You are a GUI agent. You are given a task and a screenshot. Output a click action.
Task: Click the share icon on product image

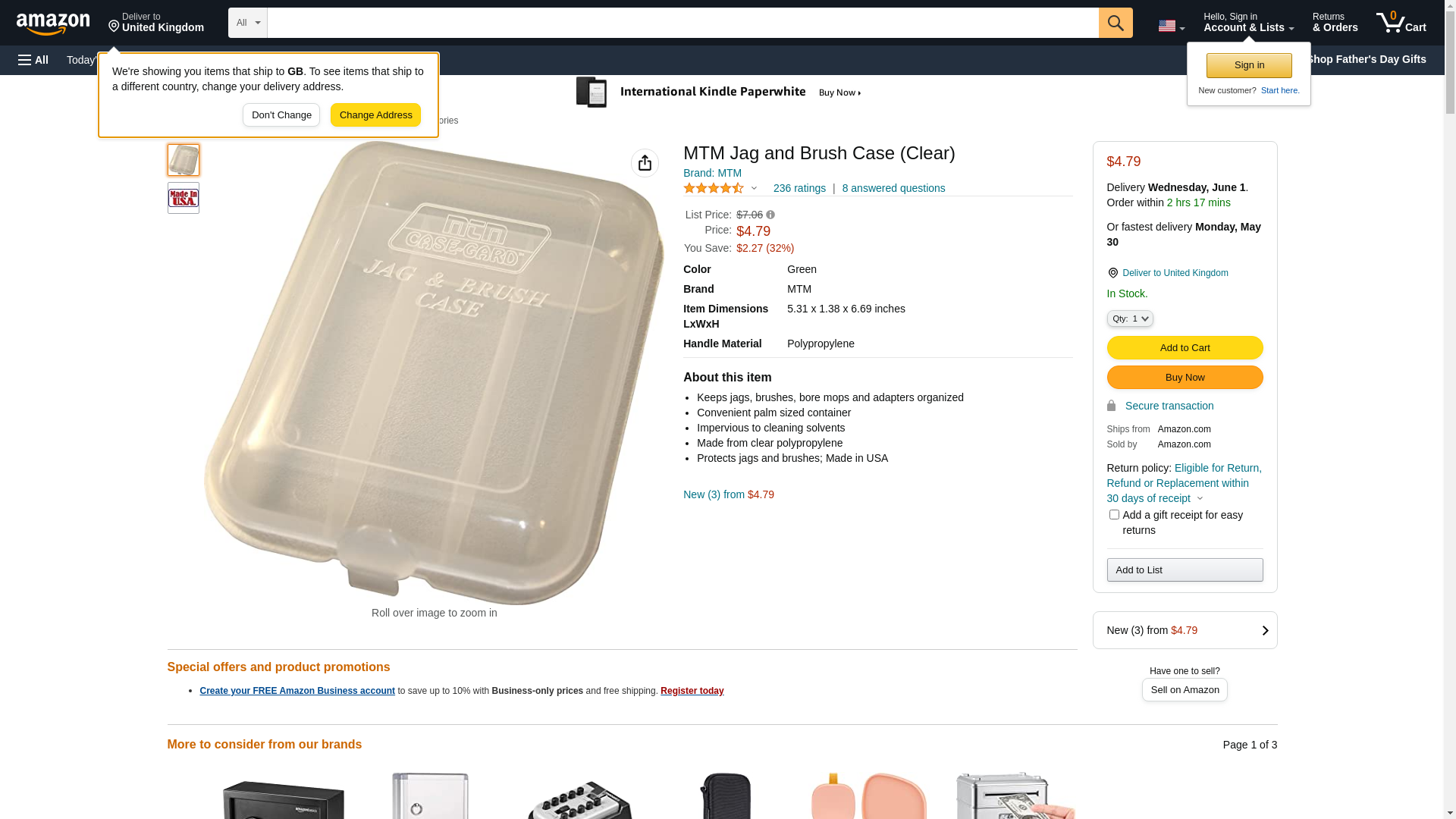645,163
